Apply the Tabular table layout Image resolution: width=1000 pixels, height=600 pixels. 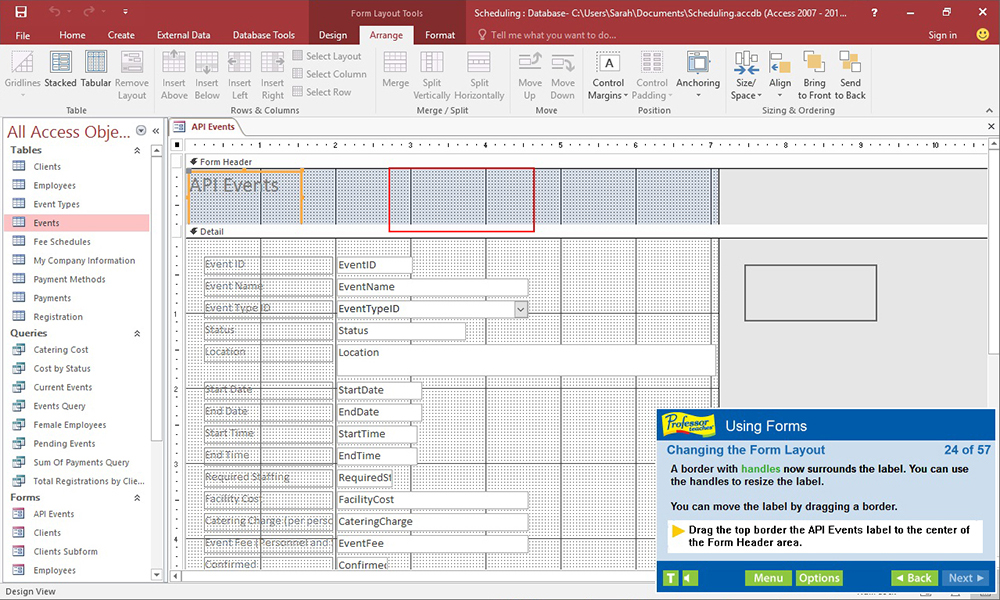click(x=96, y=70)
